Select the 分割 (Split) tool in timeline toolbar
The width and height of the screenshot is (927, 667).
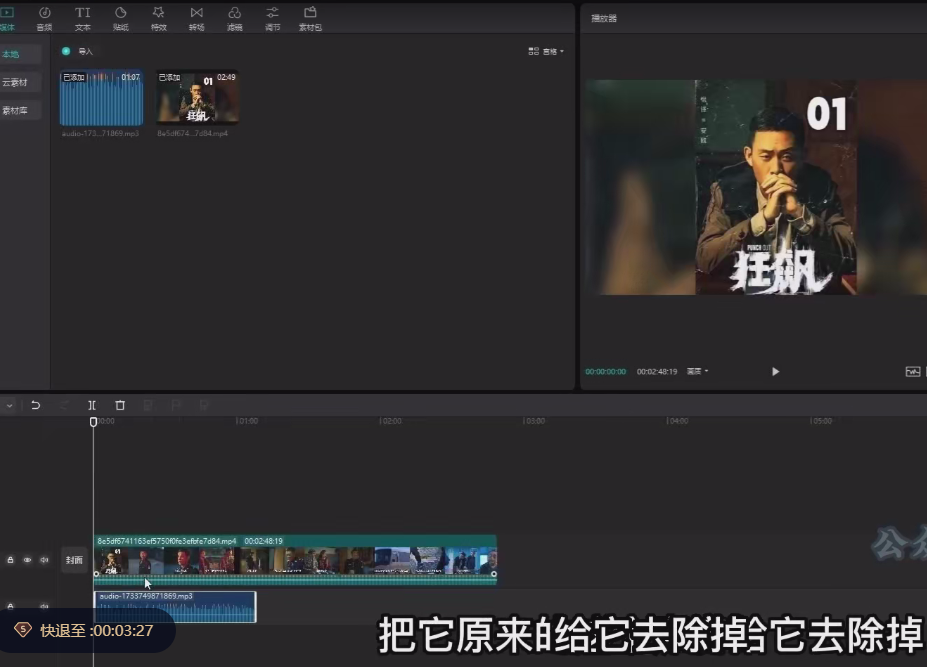pos(92,405)
